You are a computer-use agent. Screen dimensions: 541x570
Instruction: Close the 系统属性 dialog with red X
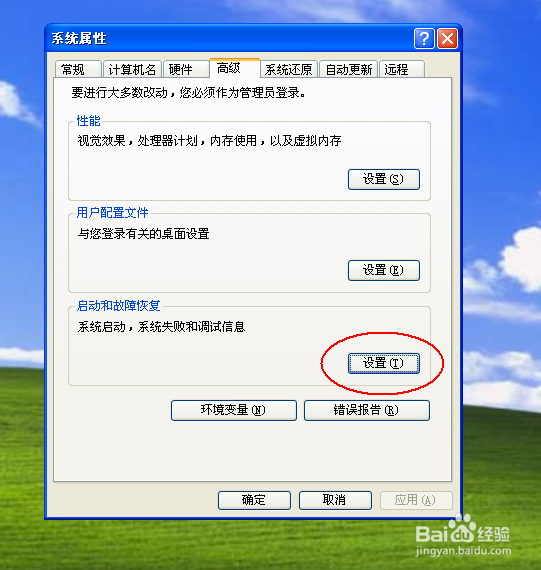447,39
